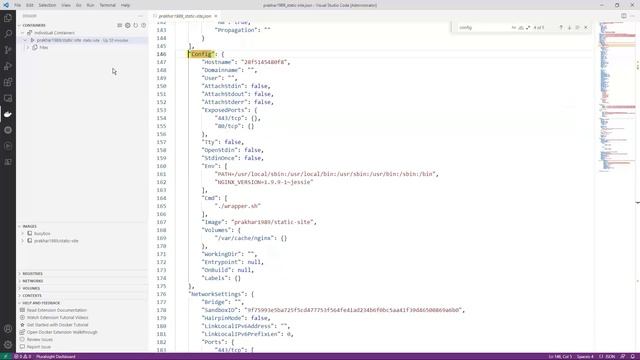
Task: Collapse the prakhar1989/static-site container node
Action: [x=25, y=40]
